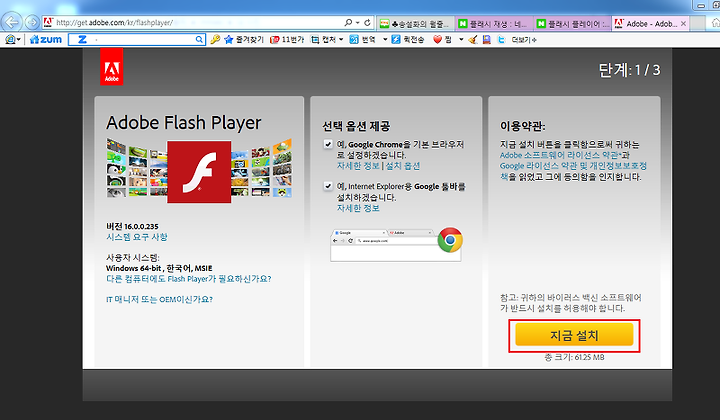
Task: Open the 시스템 요구 사항 link
Action: (x=137, y=237)
